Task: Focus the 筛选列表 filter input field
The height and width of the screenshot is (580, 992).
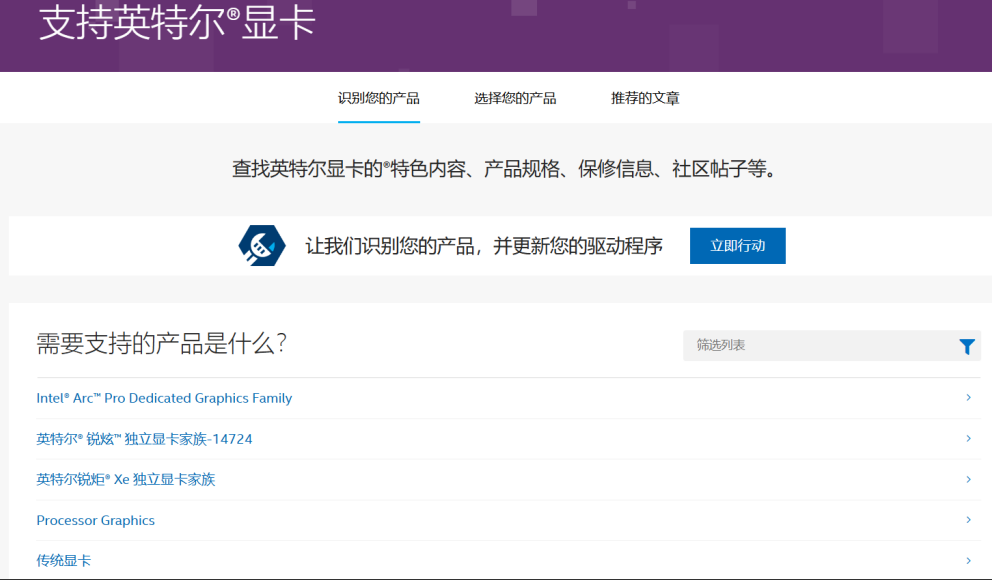Action: (815, 345)
